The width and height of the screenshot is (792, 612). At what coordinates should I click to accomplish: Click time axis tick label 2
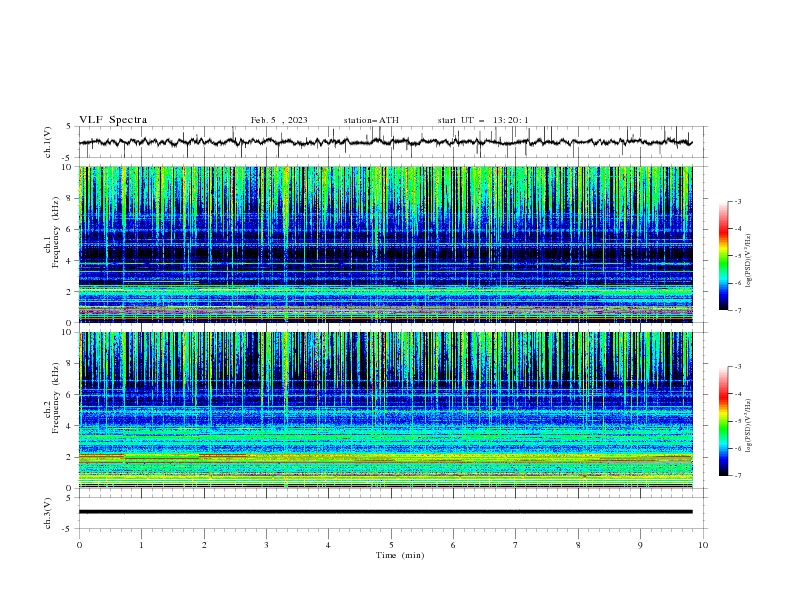click(x=204, y=545)
